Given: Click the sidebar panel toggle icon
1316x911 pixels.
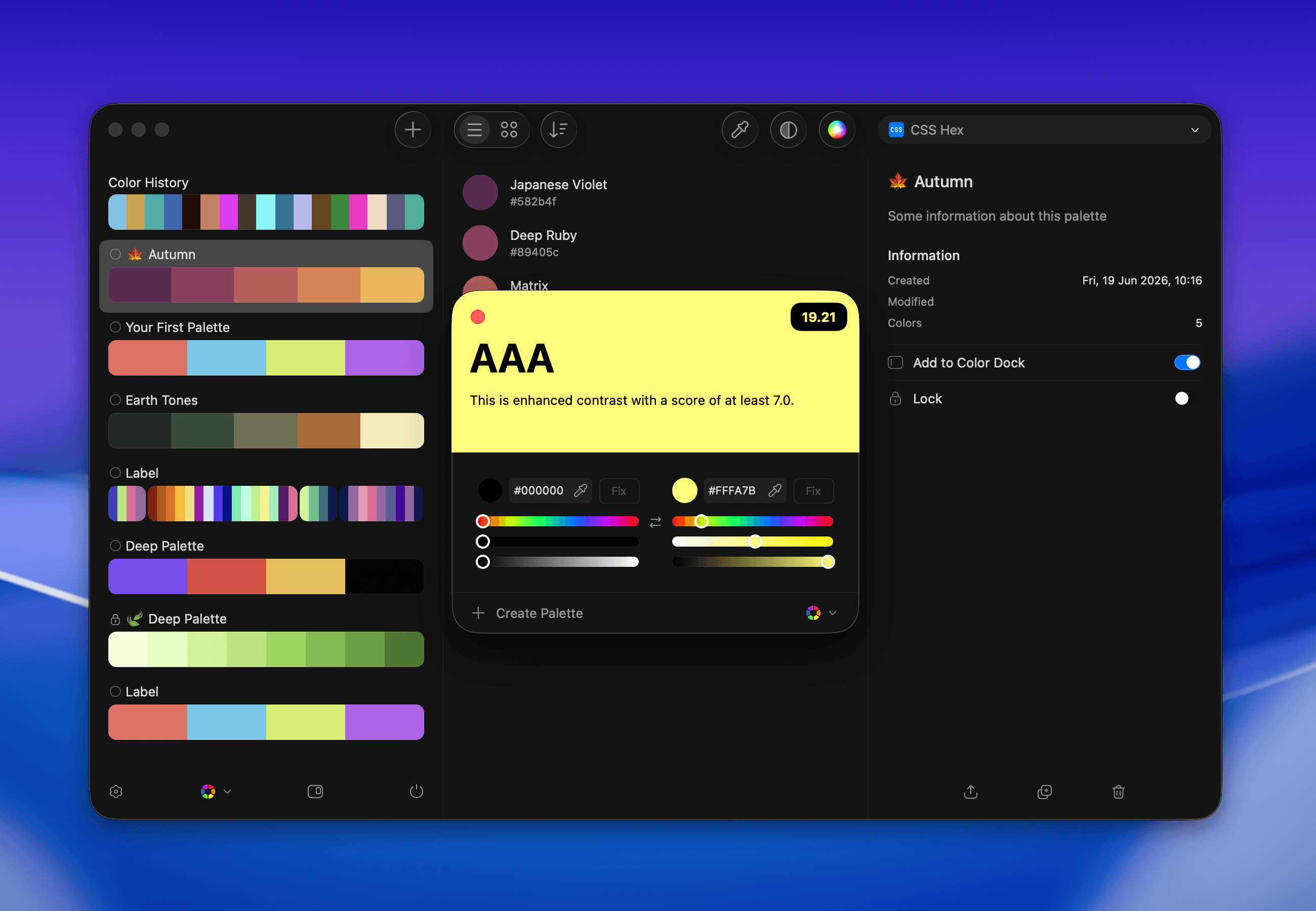Looking at the screenshot, I should (315, 791).
